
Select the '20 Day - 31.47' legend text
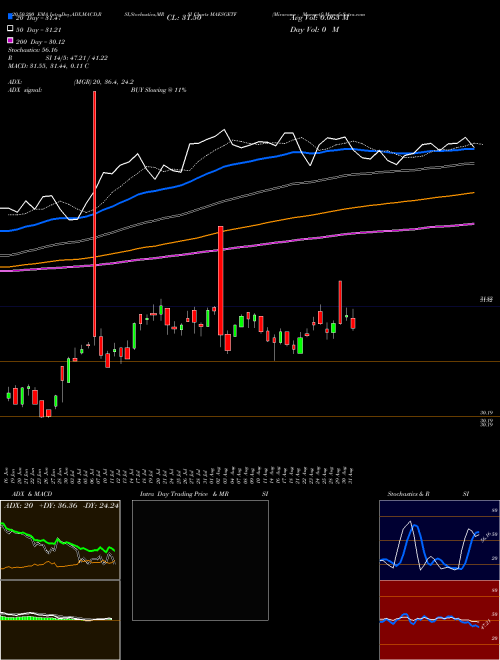click(x=39, y=18)
